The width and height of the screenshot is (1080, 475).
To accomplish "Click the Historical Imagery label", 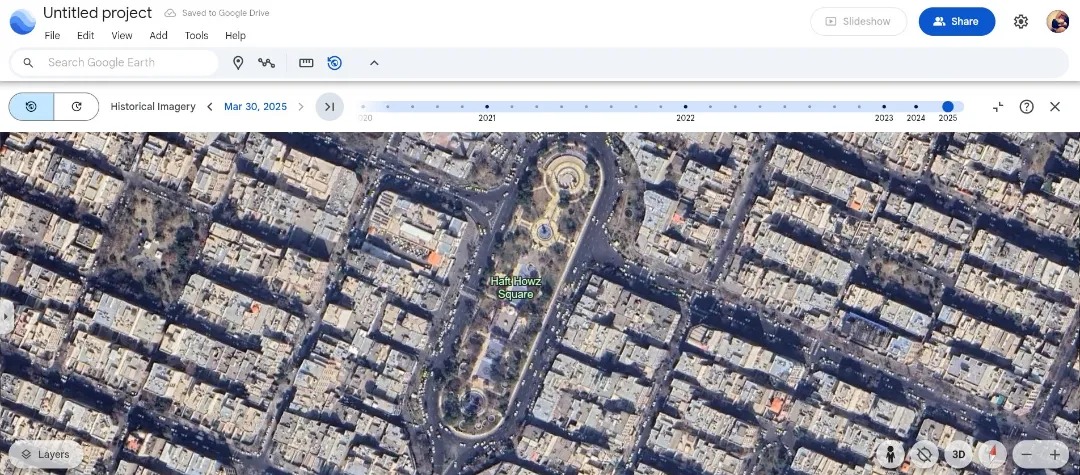I will click(153, 107).
